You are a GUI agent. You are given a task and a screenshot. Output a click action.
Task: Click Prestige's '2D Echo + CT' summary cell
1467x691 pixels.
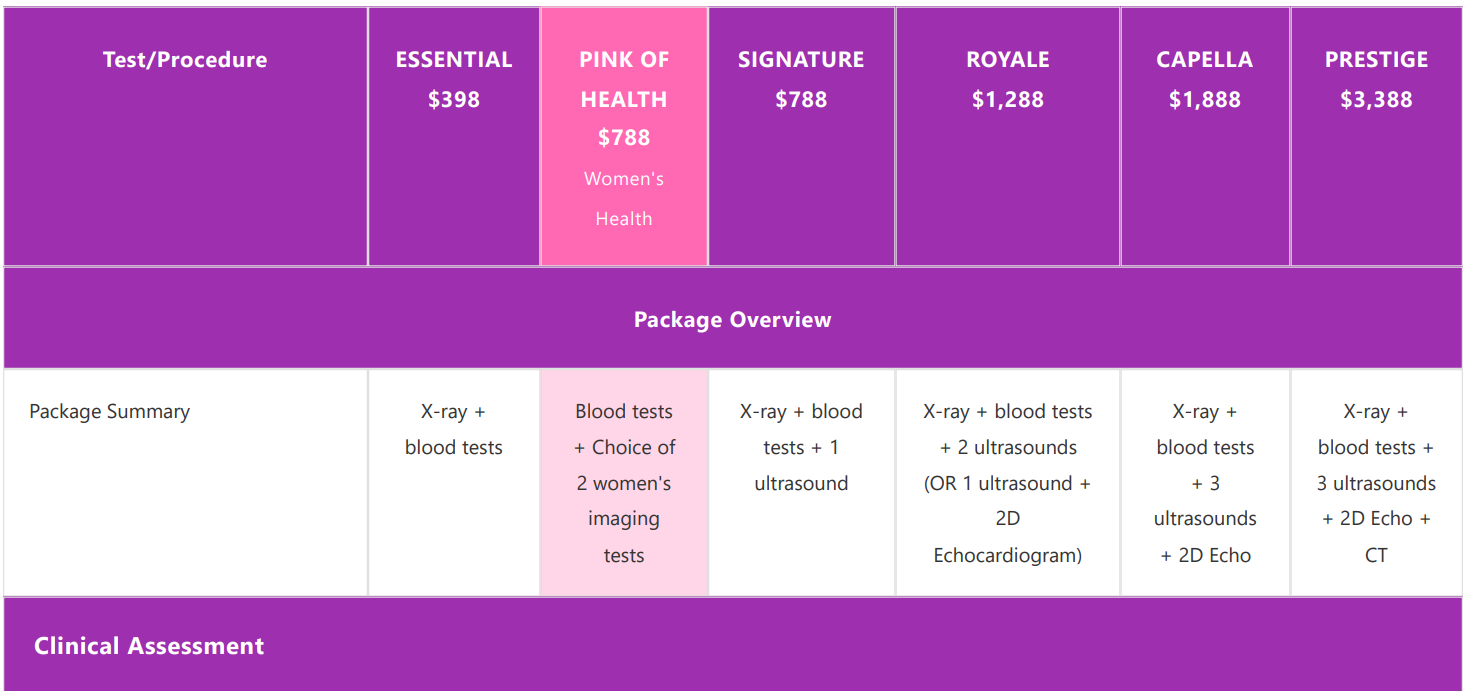[1376, 483]
